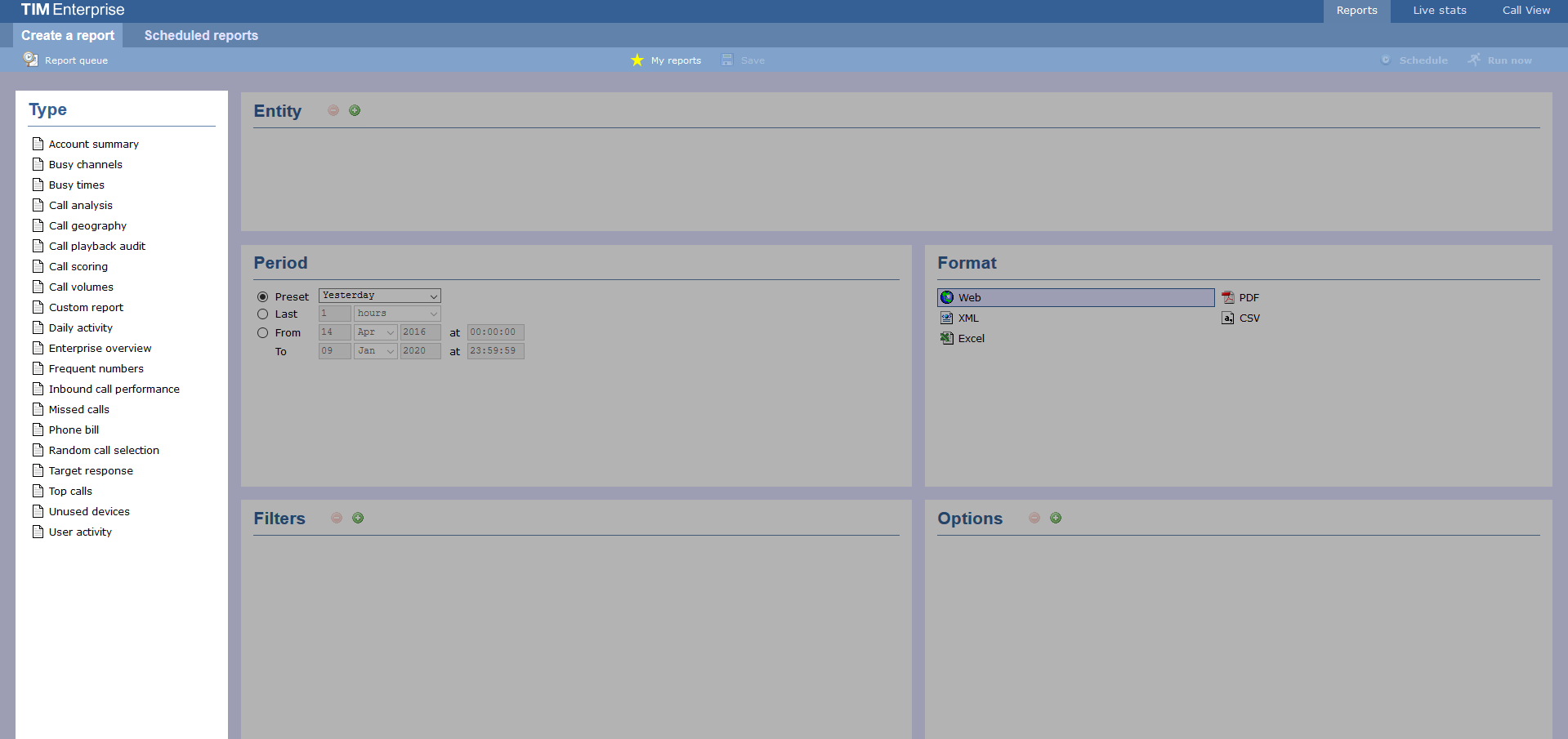Image resolution: width=1568 pixels, height=739 pixels.
Task: Open the Report queue icon
Action: [x=30, y=60]
